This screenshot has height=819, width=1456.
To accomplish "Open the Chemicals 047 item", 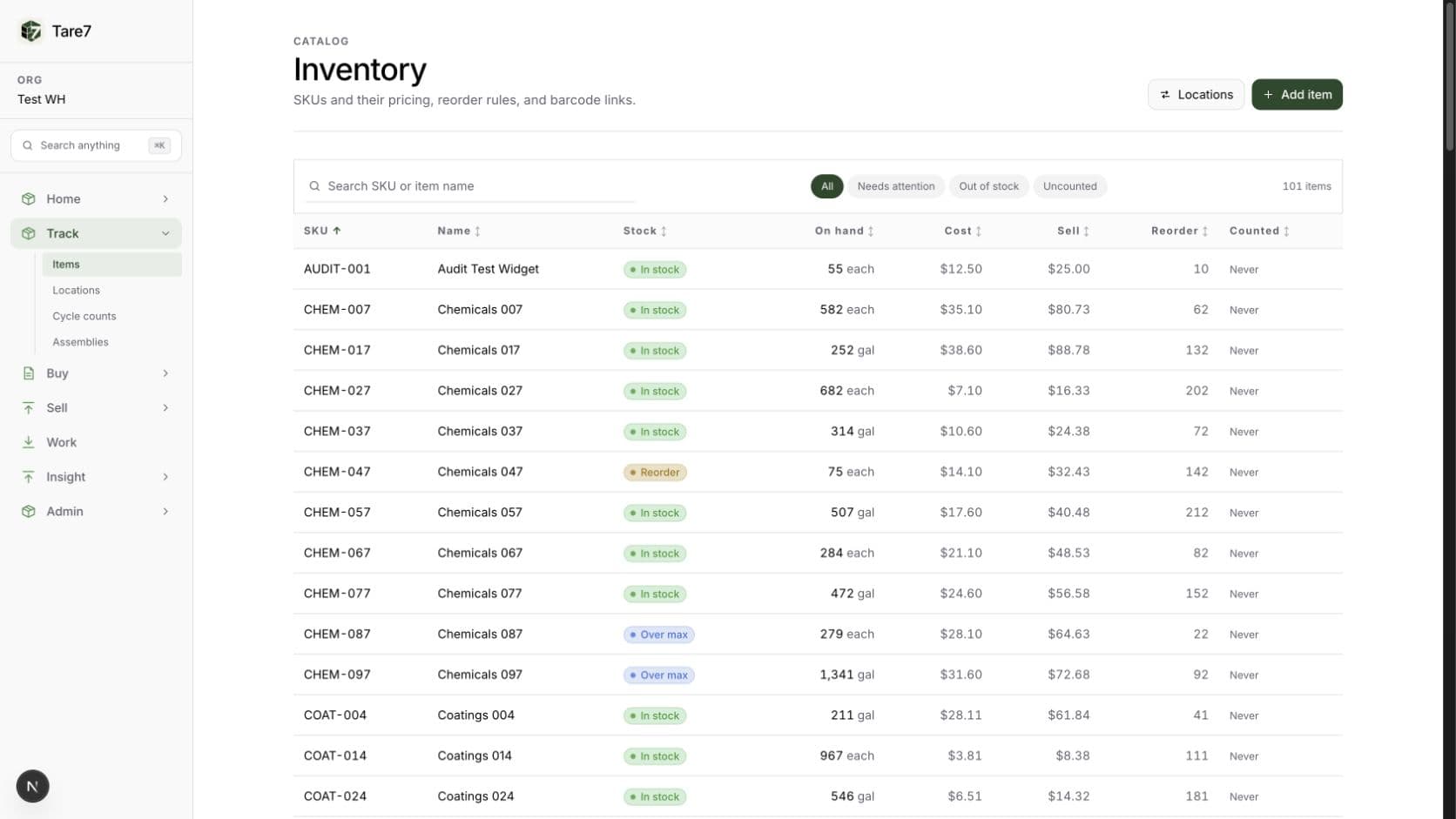I will pos(480,472).
